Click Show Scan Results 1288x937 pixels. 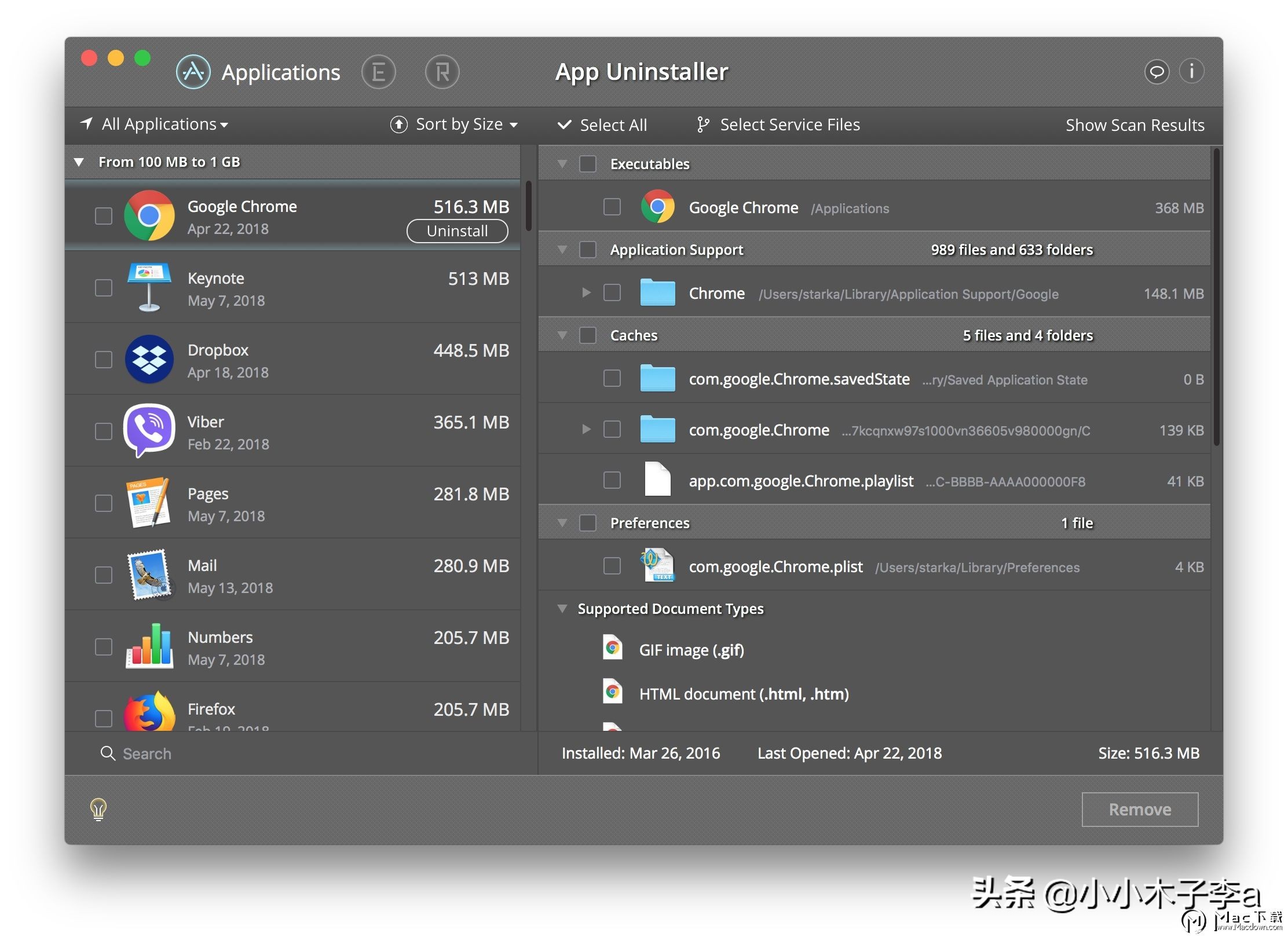tap(1135, 125)
